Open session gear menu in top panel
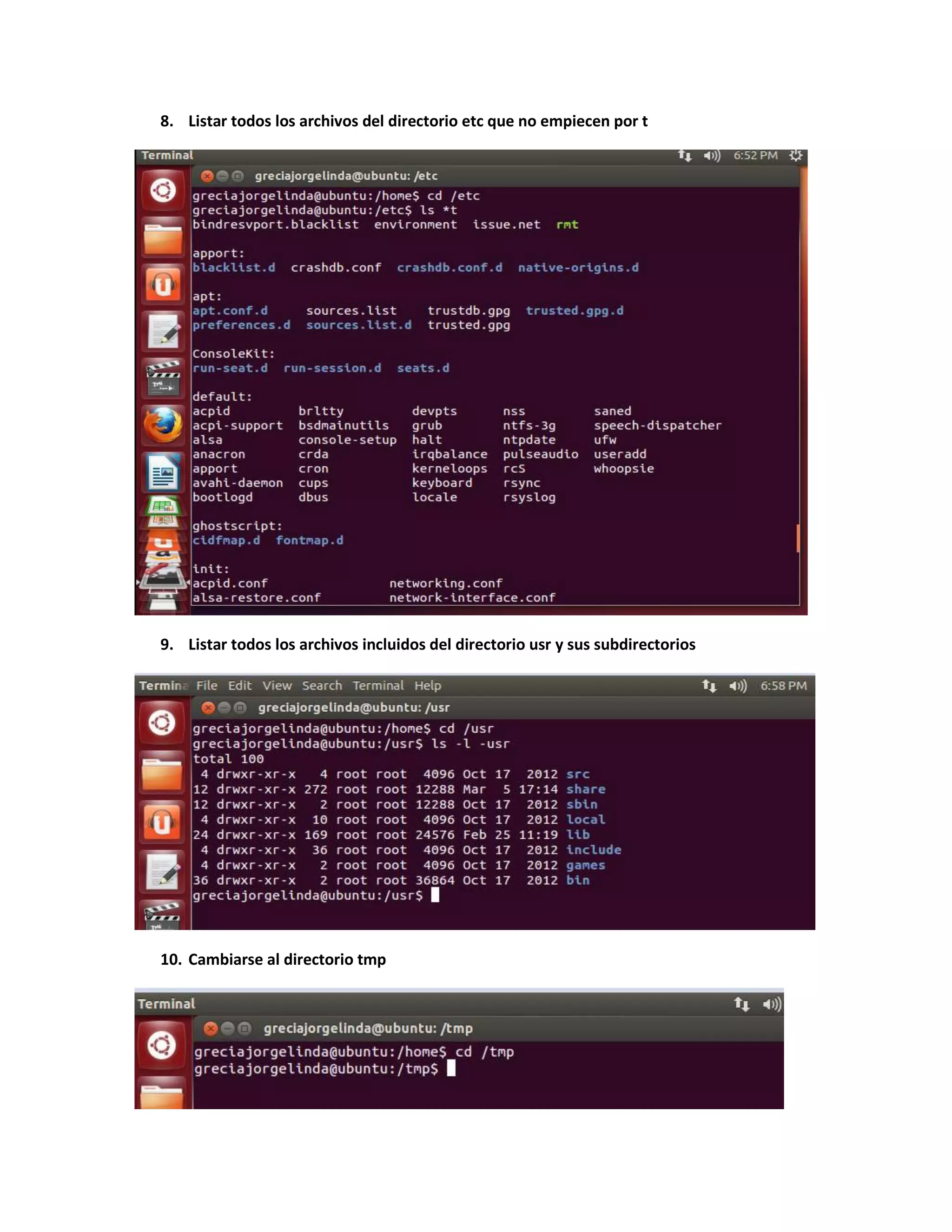This screenshot has width=952, height=1232. click(x=795, y=156)
